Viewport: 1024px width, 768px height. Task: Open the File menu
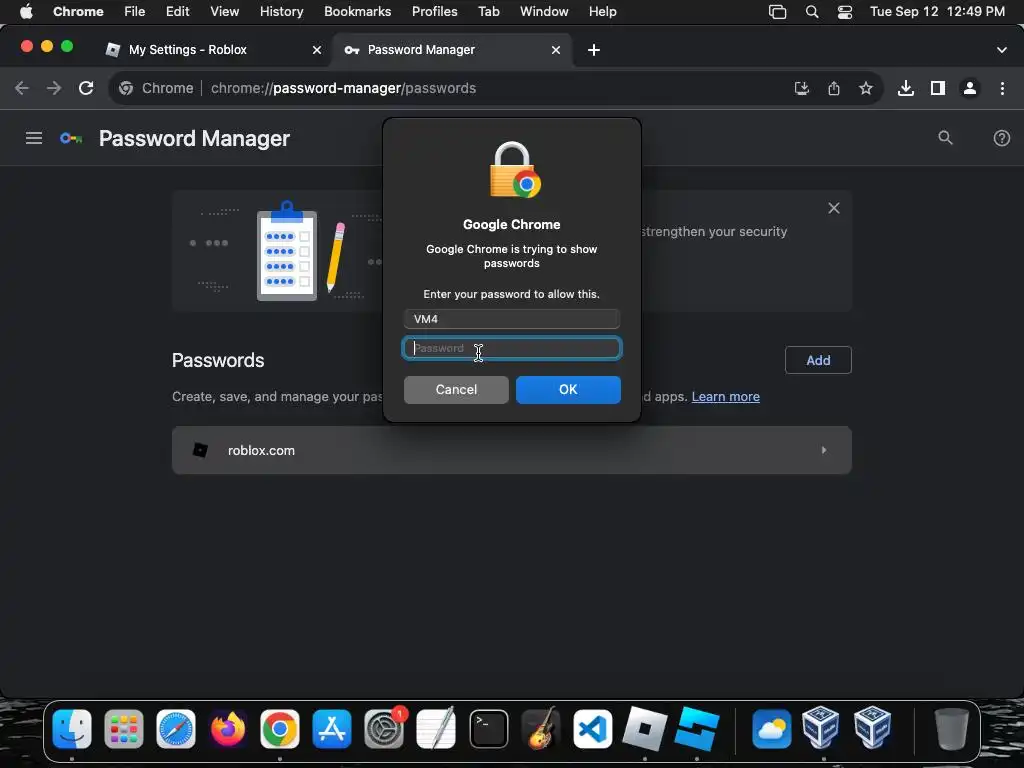(135, 12)
